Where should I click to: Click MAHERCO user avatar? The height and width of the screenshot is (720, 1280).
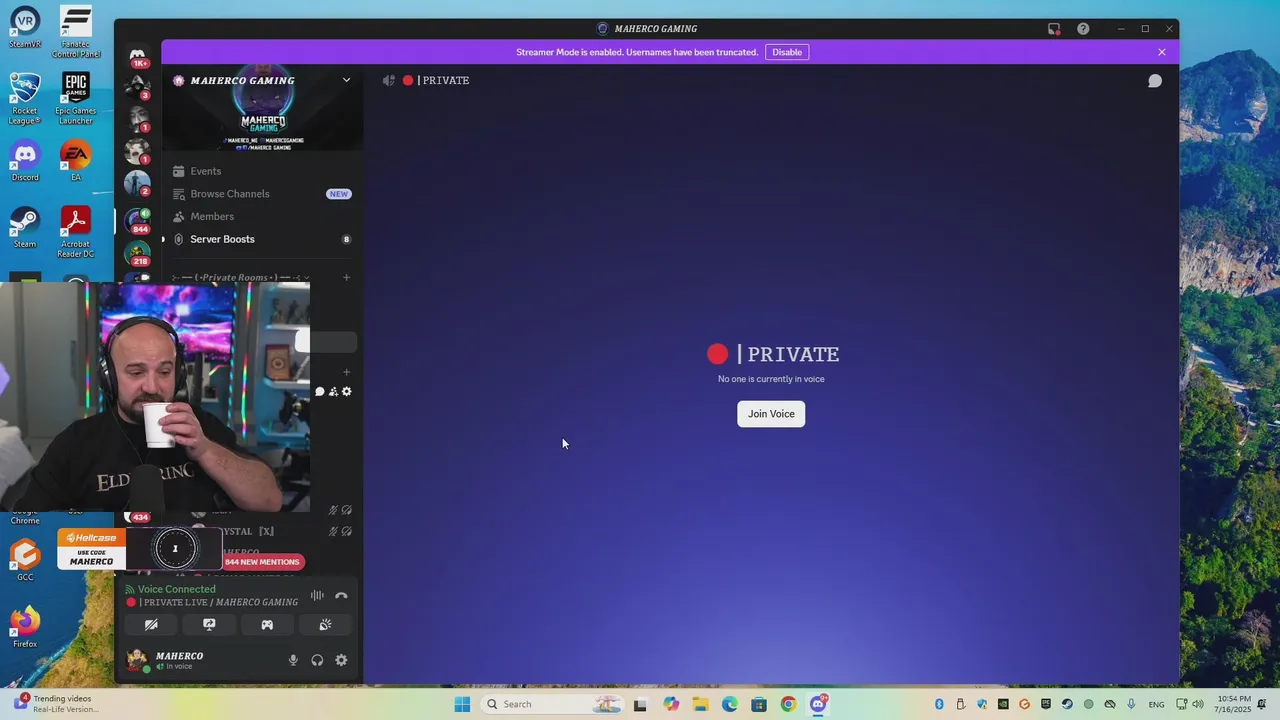[x=137, y=660]
